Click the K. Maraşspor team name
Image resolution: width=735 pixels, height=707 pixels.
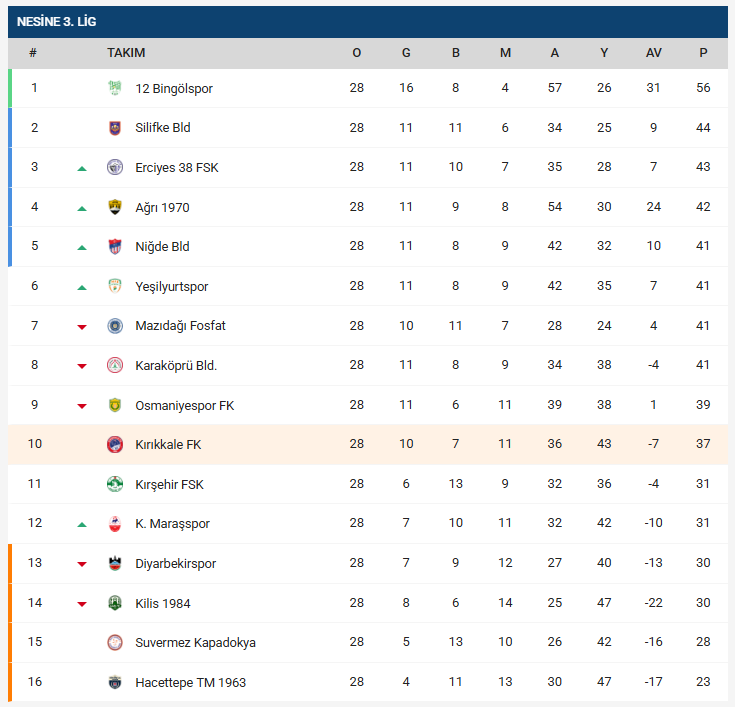[172, 524]
